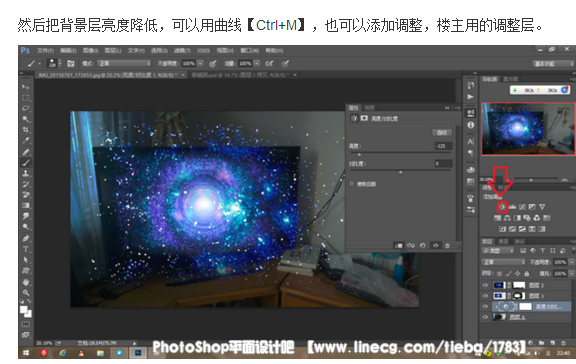Screen dimensions: 576x364
Task: Click the Windows Start button
Action: tap(26, 353)
